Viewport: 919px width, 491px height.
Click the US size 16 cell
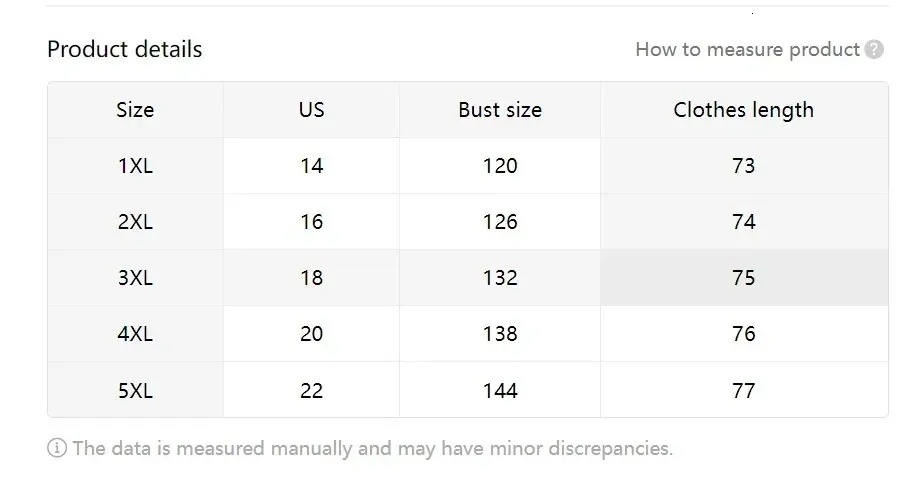311,222
